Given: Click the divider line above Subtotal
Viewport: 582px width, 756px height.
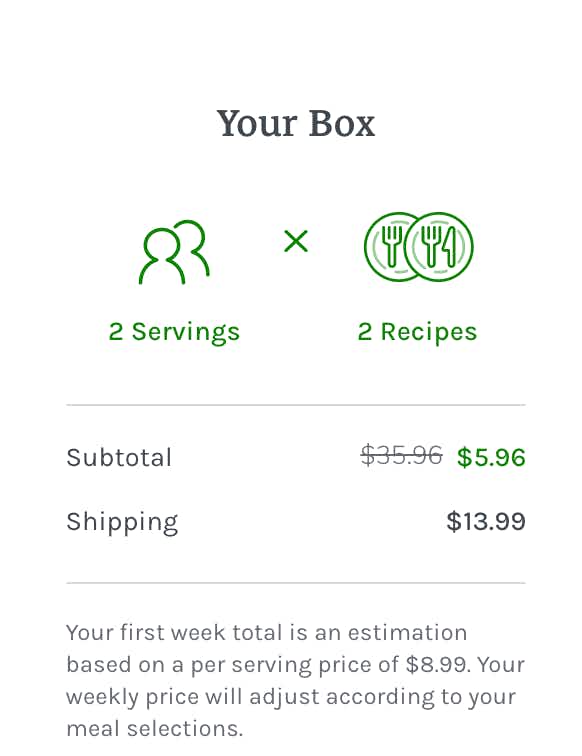Looking at the screenshot, I should [296, 405].
